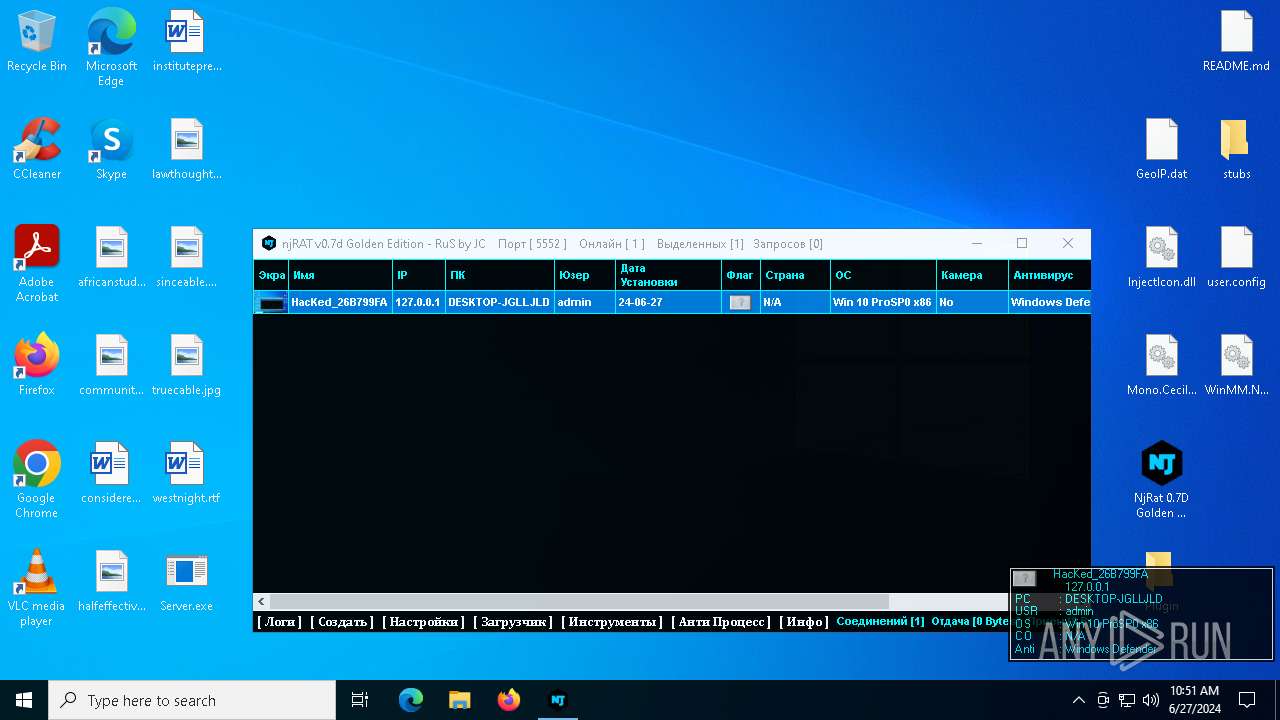Select the Server.exe desktop icon

click(x=186, y=582)
